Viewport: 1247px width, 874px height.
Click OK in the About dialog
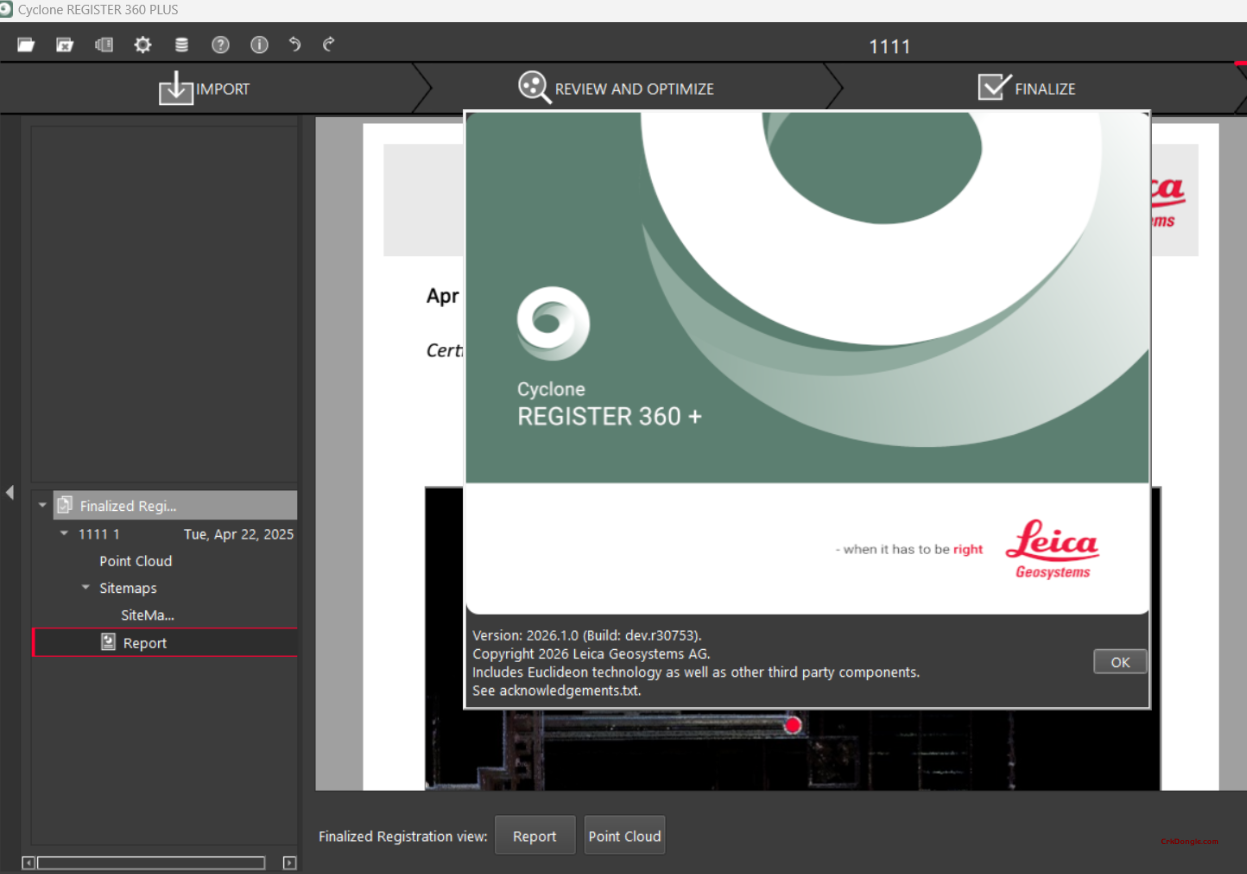coord(1120,662)
